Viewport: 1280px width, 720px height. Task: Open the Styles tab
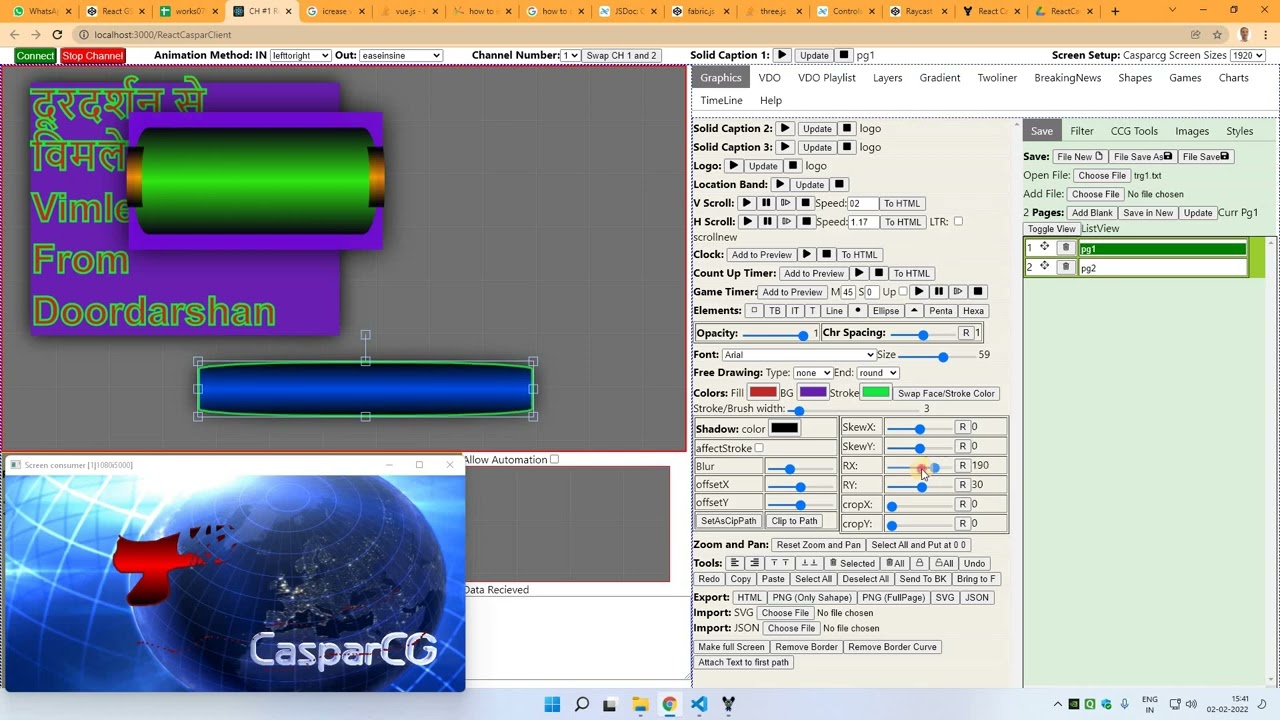[x=1239, y=131]
